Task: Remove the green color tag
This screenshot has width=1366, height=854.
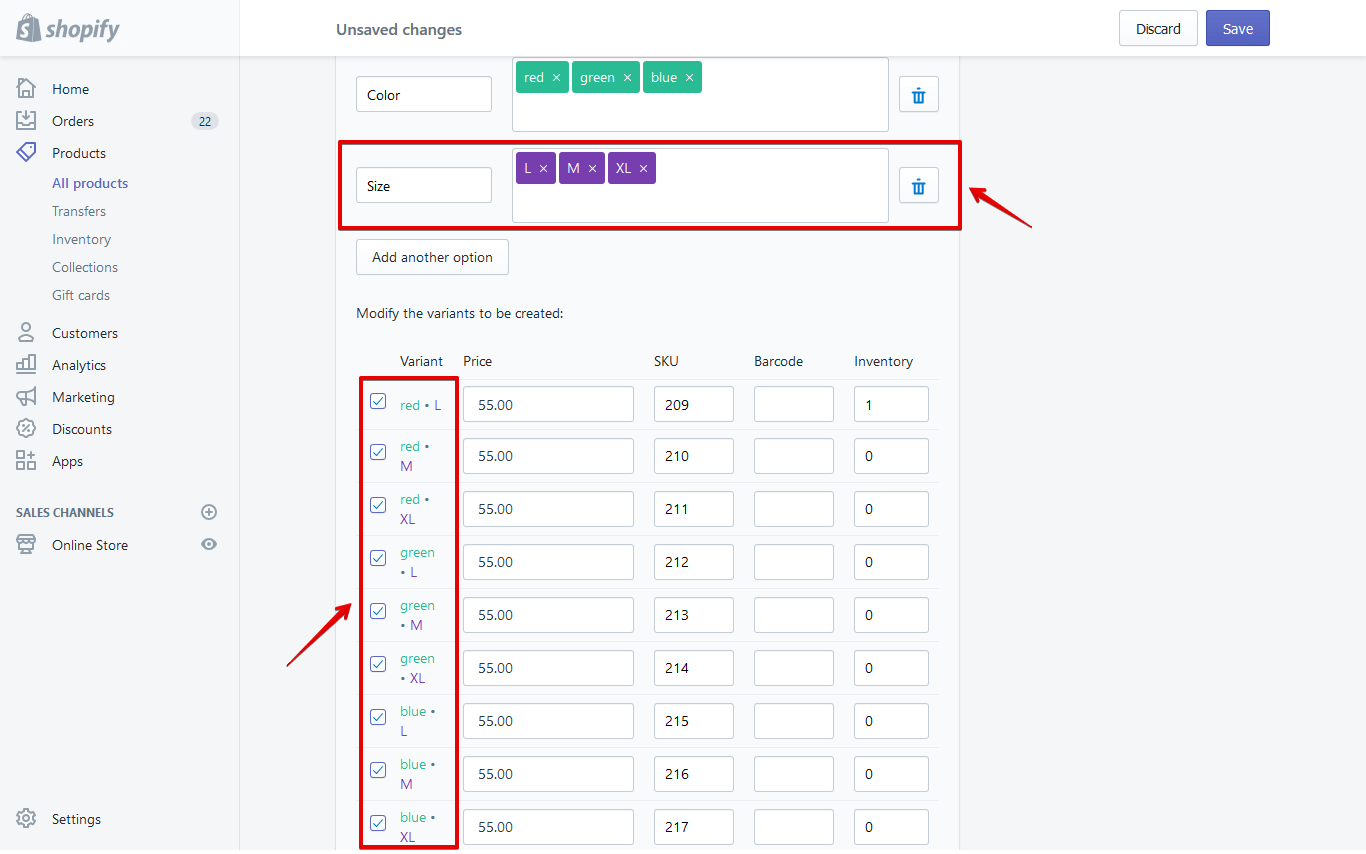Action: click(627, 78)
